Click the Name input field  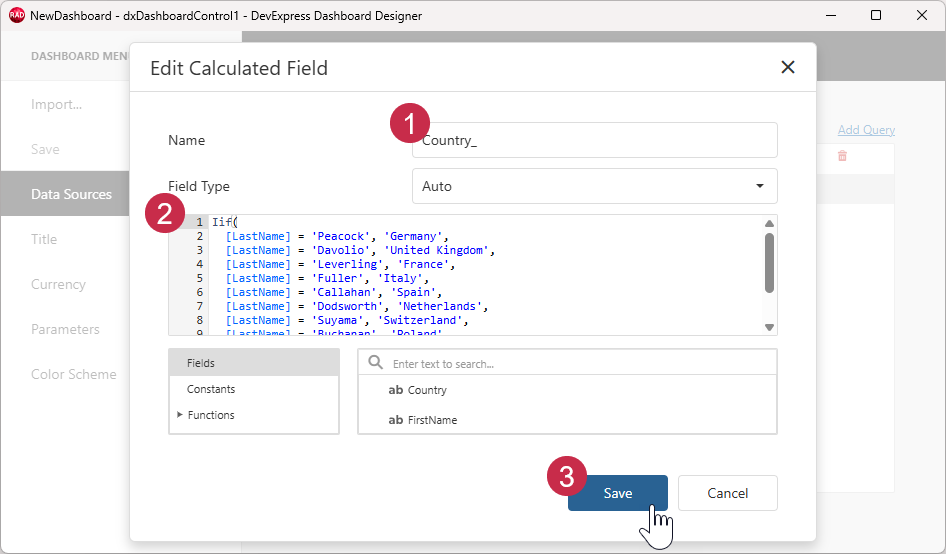pos(594,141)
